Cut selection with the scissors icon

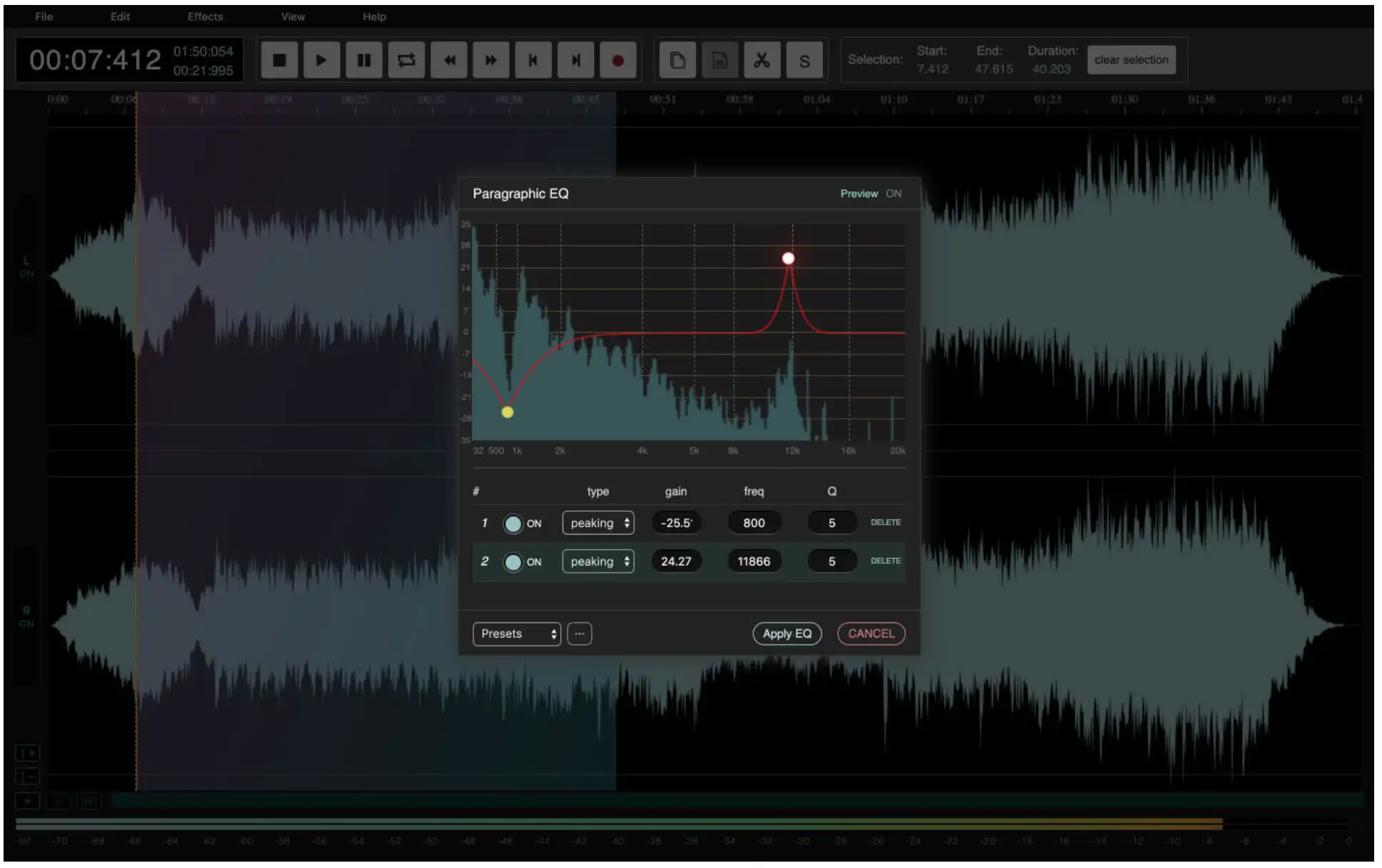(x=762, y=60)
